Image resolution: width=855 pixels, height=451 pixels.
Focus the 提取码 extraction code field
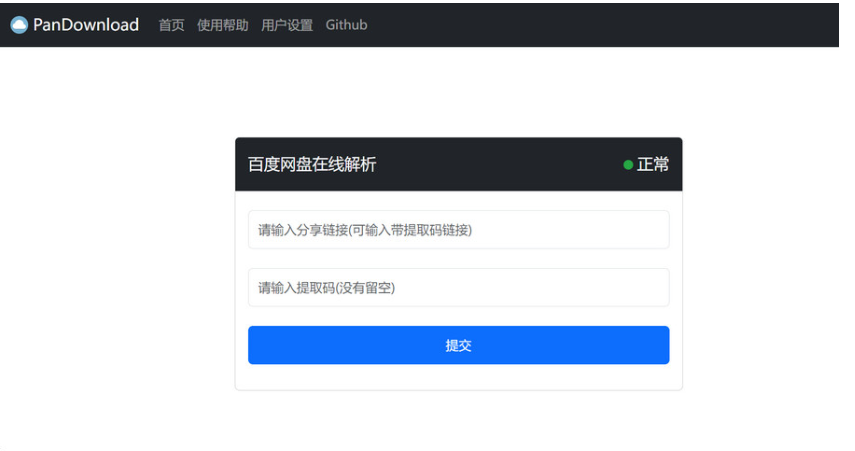(459, 287)
